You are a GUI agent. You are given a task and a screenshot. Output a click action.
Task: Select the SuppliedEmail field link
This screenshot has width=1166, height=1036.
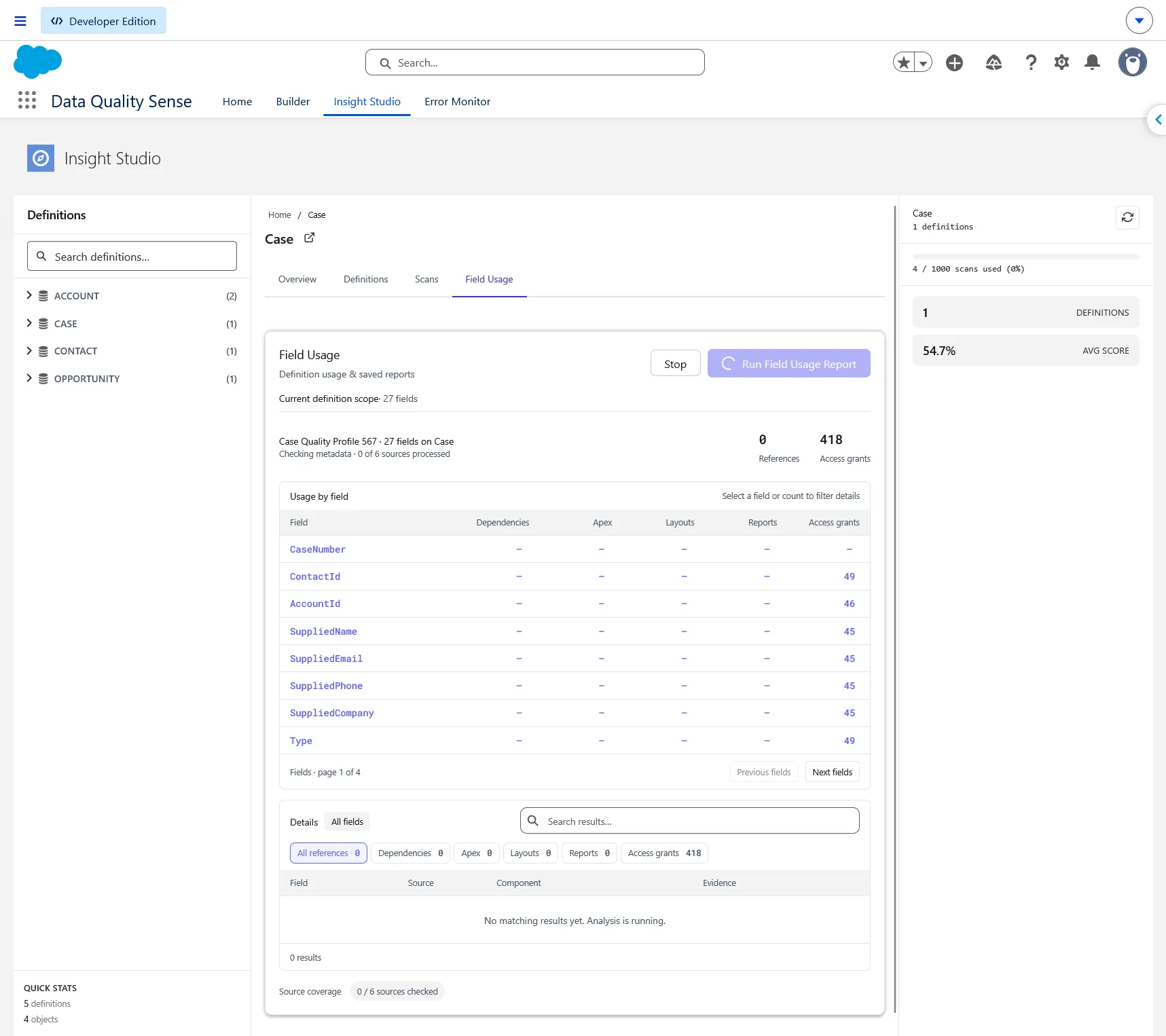(326, 659)
